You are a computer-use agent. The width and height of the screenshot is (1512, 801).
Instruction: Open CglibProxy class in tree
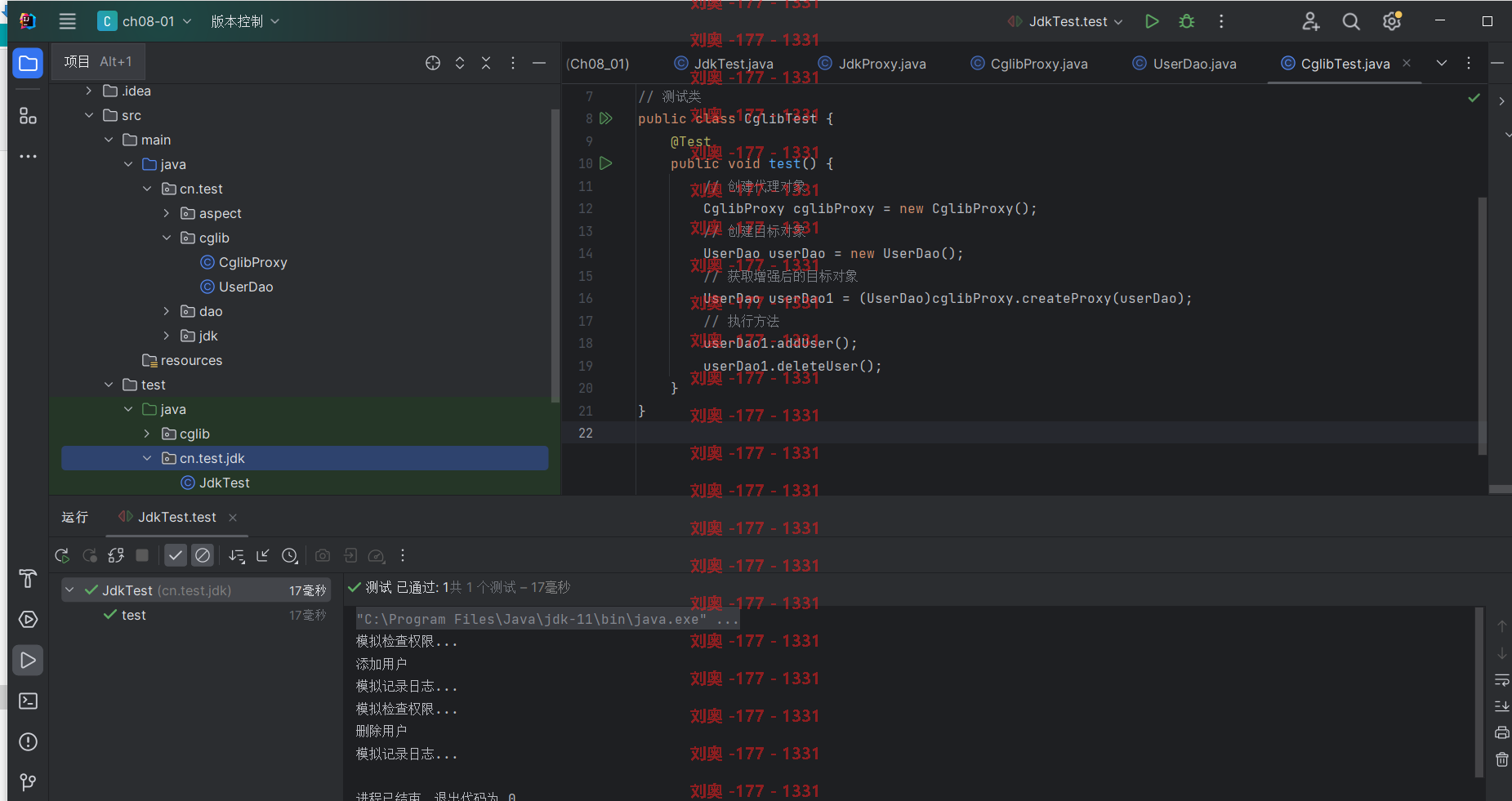243,262
